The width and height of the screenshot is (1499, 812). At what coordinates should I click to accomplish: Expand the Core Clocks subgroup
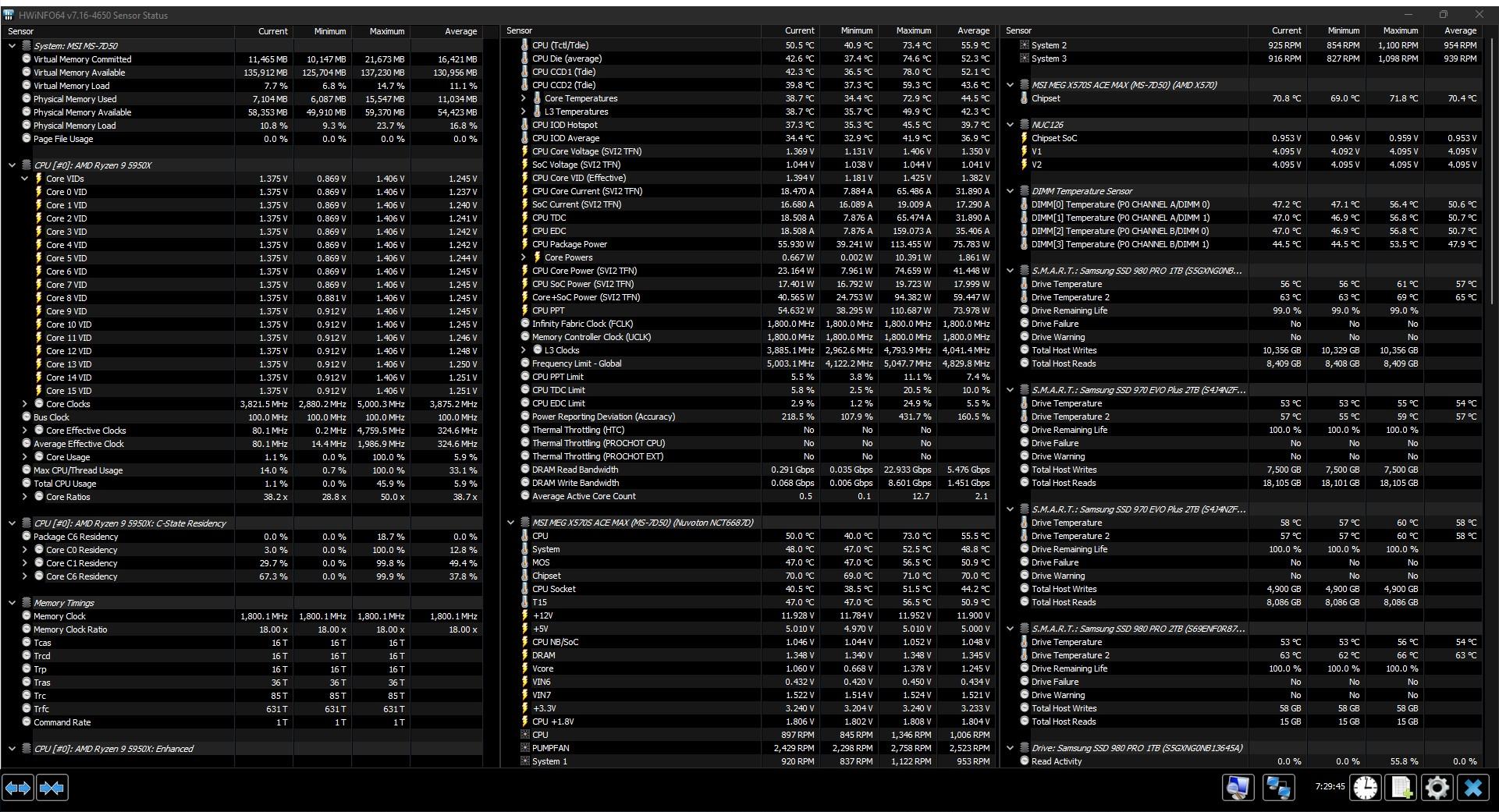tap(24, 404)
